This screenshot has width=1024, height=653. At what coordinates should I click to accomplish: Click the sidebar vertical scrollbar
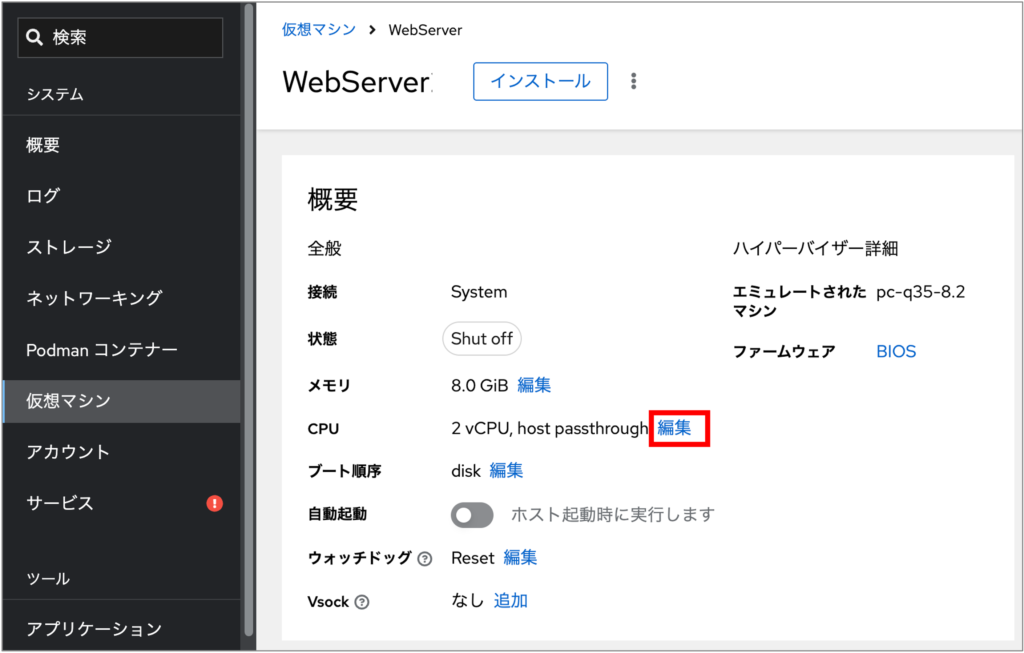[x=248, y=320]
